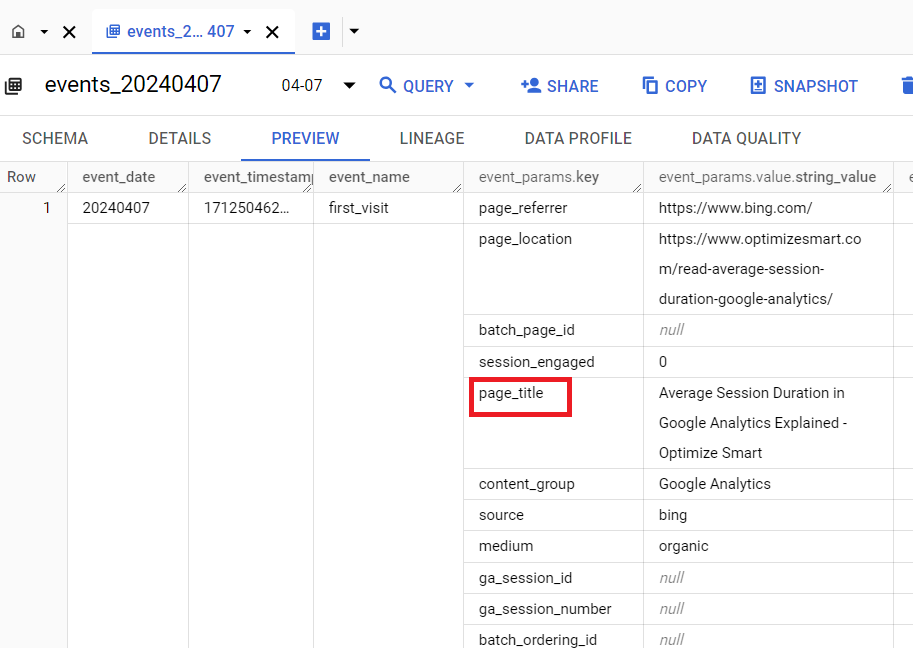The height and width of the screenshot is (648, 913).
Task: Select the Lineage tab
Action: (x=432, y=138)
